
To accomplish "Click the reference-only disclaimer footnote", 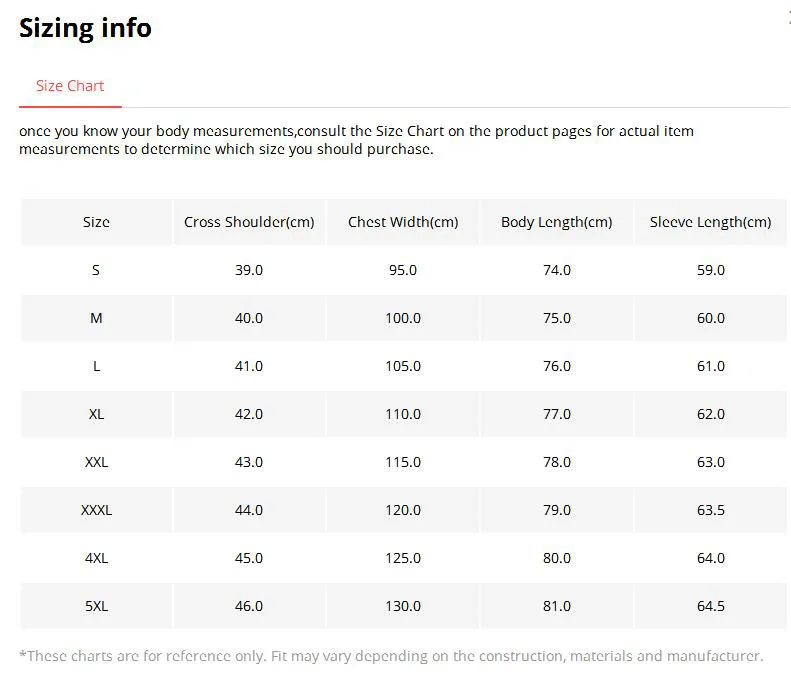I will click(x=391, y=656).
